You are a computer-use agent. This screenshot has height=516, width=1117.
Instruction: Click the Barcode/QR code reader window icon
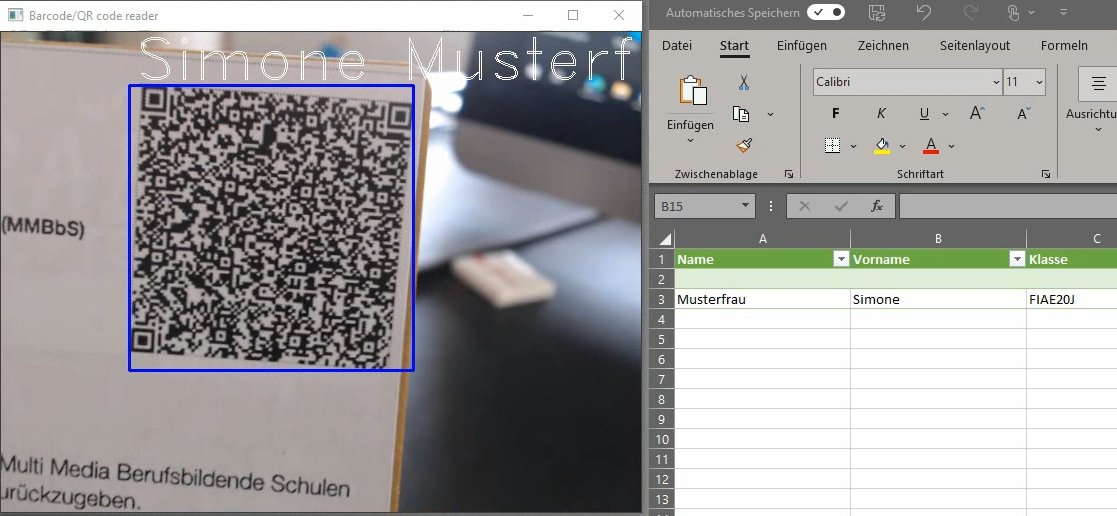coord(15,16)
